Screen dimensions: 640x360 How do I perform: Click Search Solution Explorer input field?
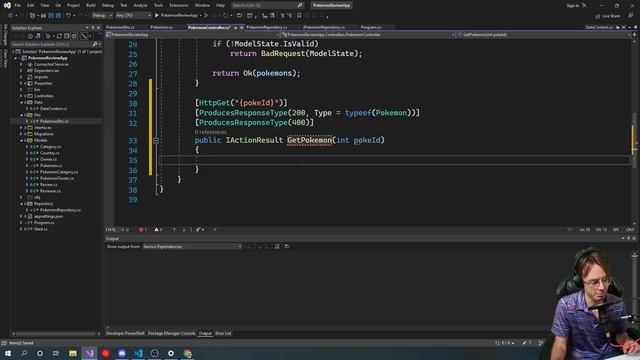tap(51, 44)
